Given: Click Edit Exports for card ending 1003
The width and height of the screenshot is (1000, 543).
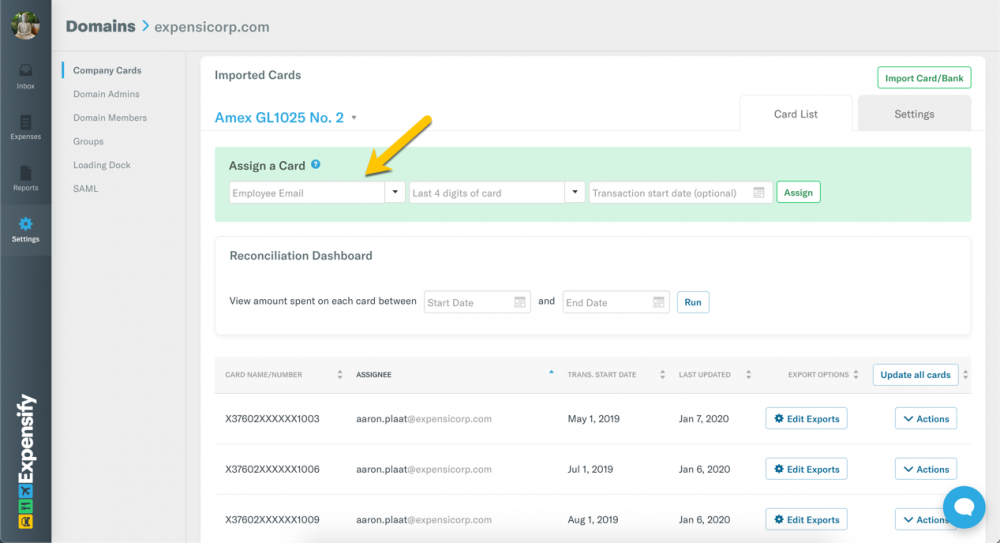Looking at the screenshot, I should point(806,419).
